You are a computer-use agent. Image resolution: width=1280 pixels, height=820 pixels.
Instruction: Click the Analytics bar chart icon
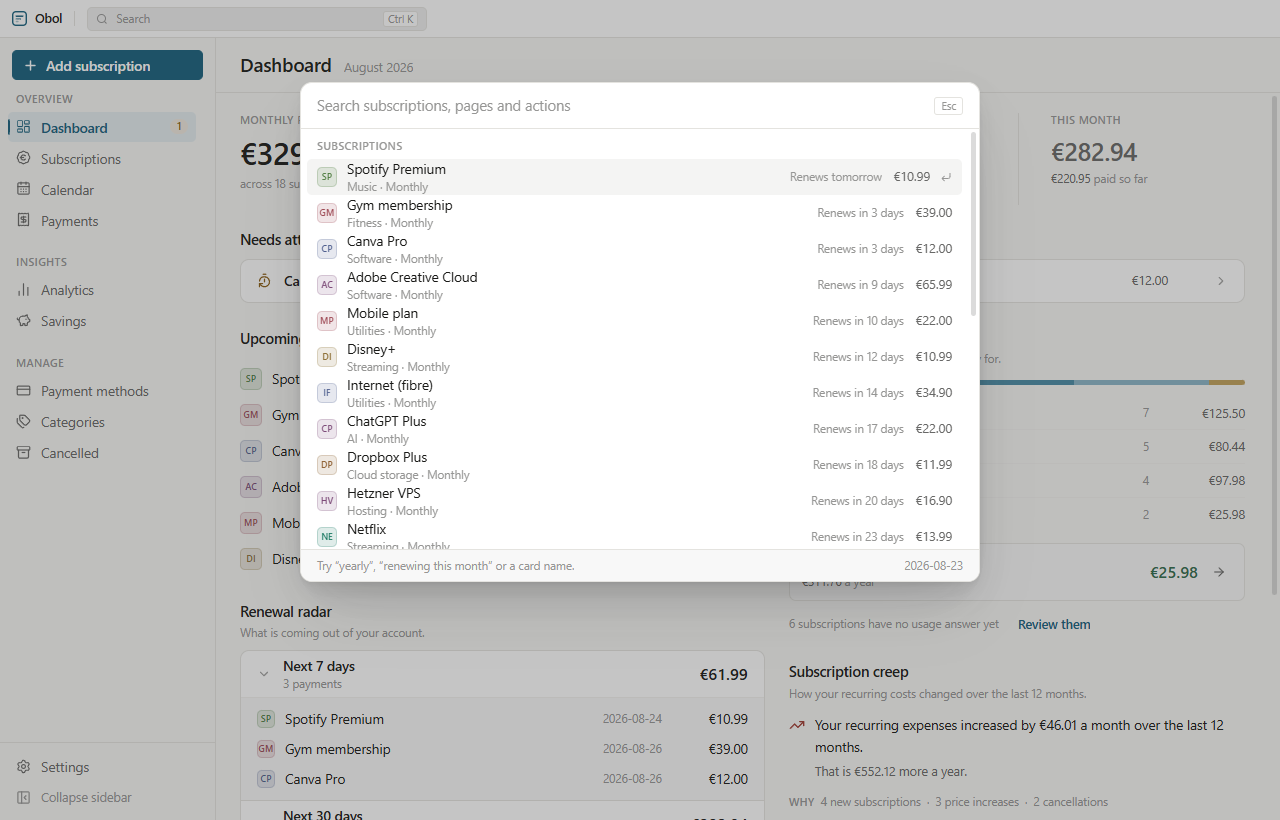tap(23, 289)
